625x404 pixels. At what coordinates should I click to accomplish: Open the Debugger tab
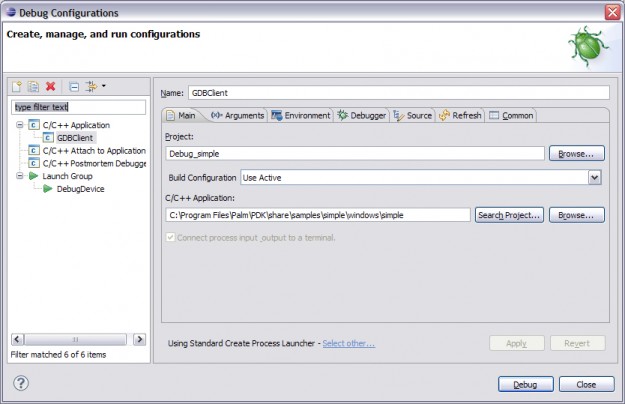pyautogui.click(x=362, y=116)
